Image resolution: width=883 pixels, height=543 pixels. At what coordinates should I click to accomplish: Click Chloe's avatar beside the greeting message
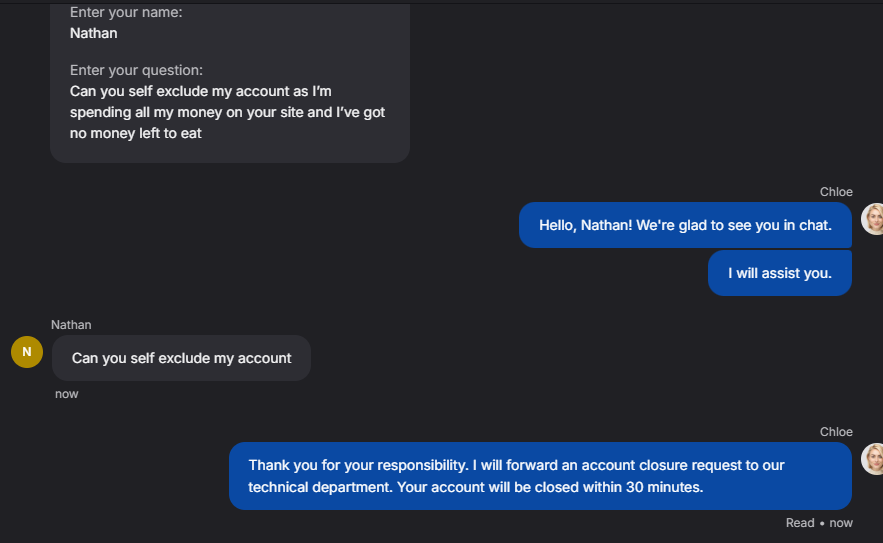click(874, 219)
